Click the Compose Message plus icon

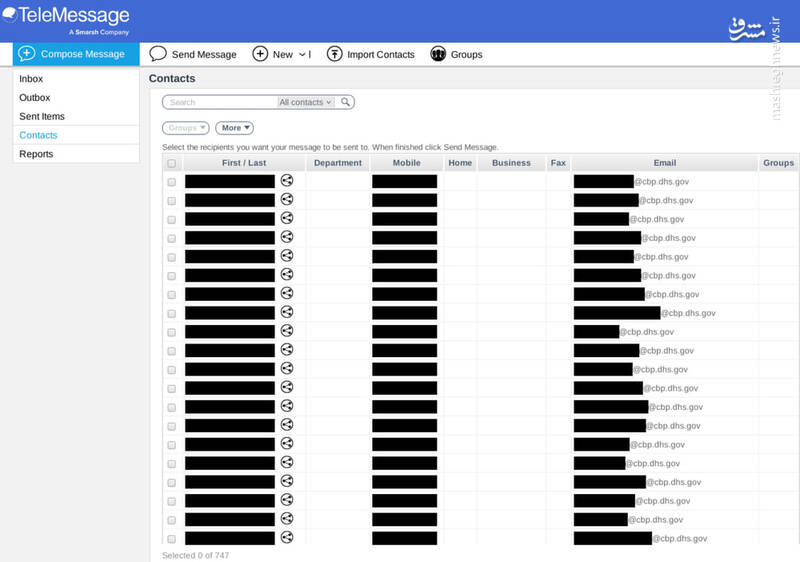27,54
